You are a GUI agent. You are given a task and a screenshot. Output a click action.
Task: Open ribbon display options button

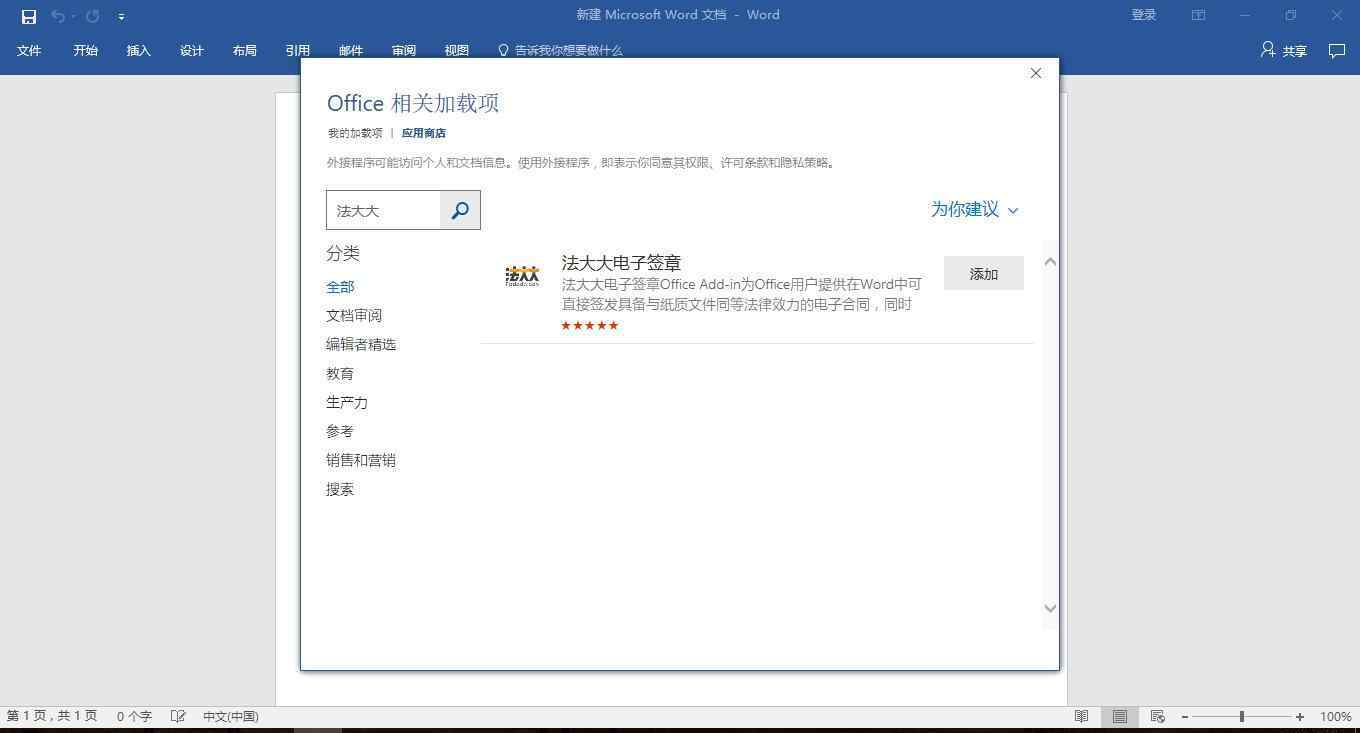point(1198,15)
